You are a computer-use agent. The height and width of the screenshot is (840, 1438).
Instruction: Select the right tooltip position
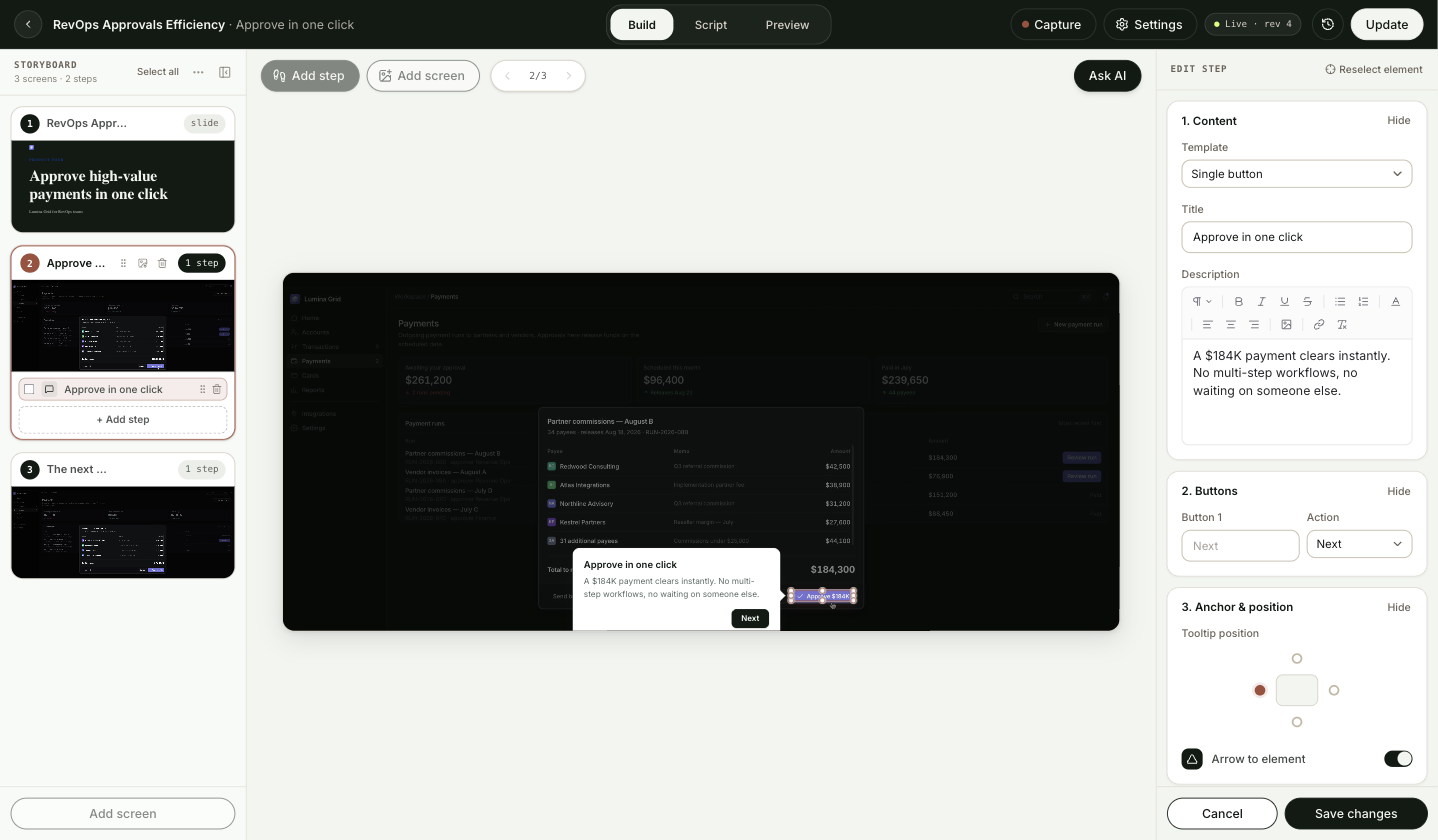tap(1334, 690)
